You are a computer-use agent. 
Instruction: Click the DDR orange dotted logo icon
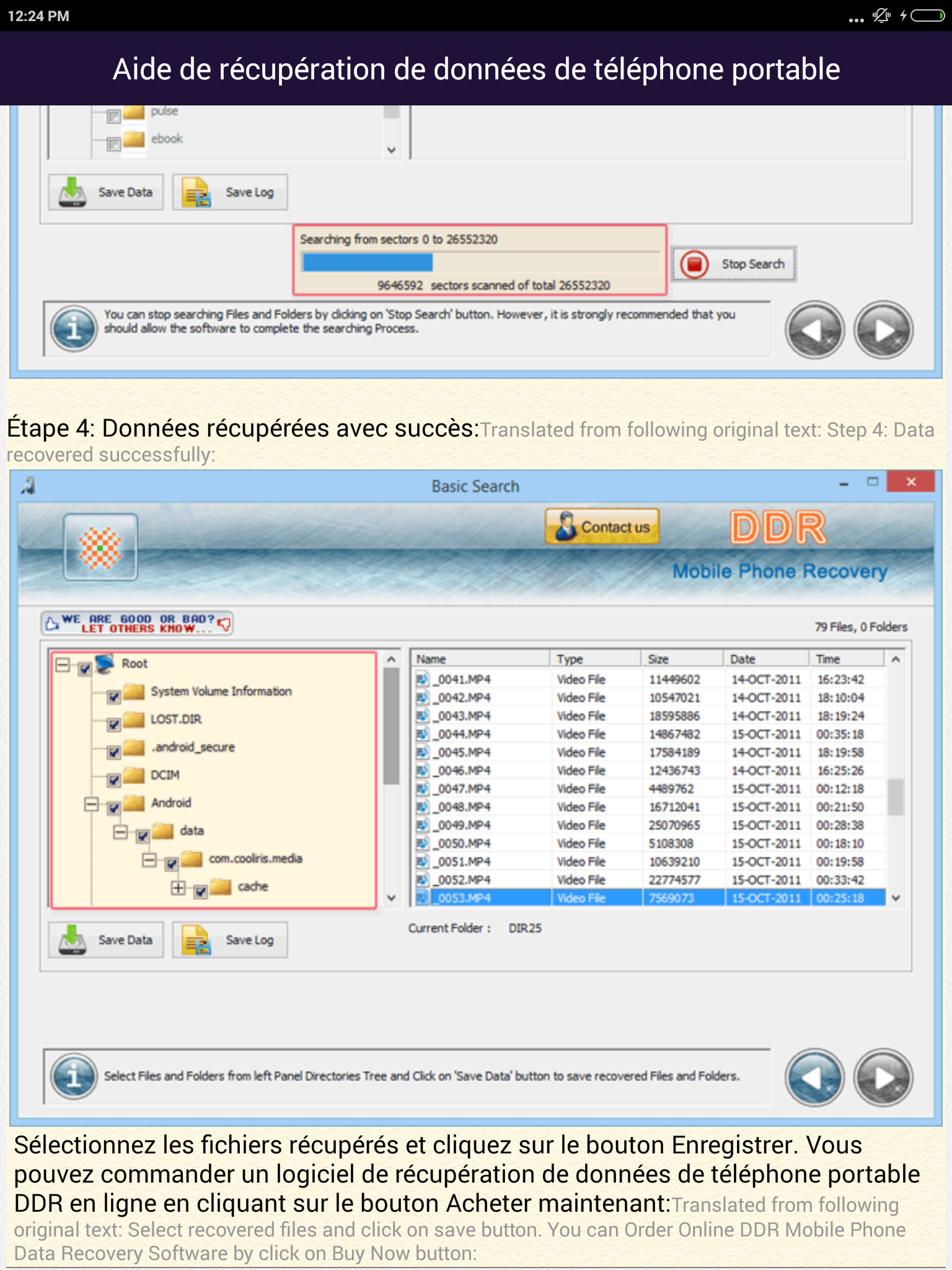point(100,547)
